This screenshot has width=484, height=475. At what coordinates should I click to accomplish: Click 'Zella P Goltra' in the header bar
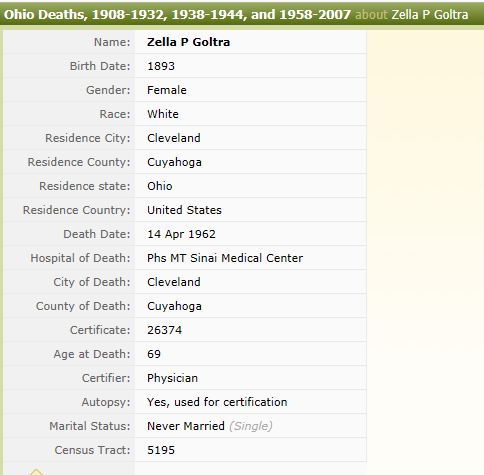(x=430, y=15)
